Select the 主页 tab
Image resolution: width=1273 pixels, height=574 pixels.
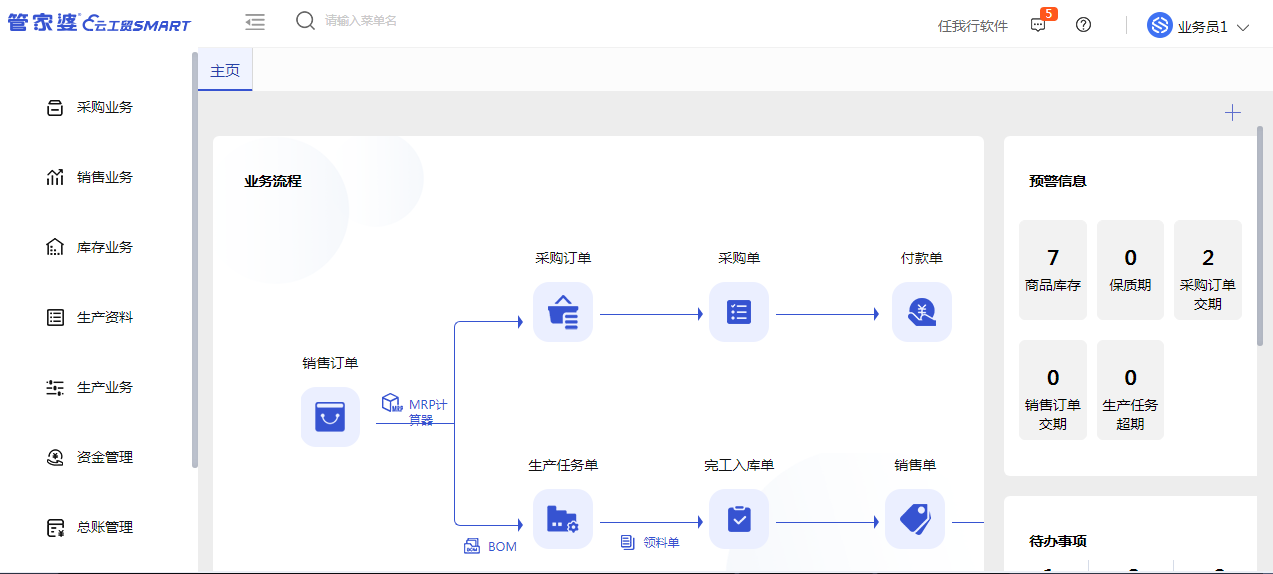(x=225, y=71)
